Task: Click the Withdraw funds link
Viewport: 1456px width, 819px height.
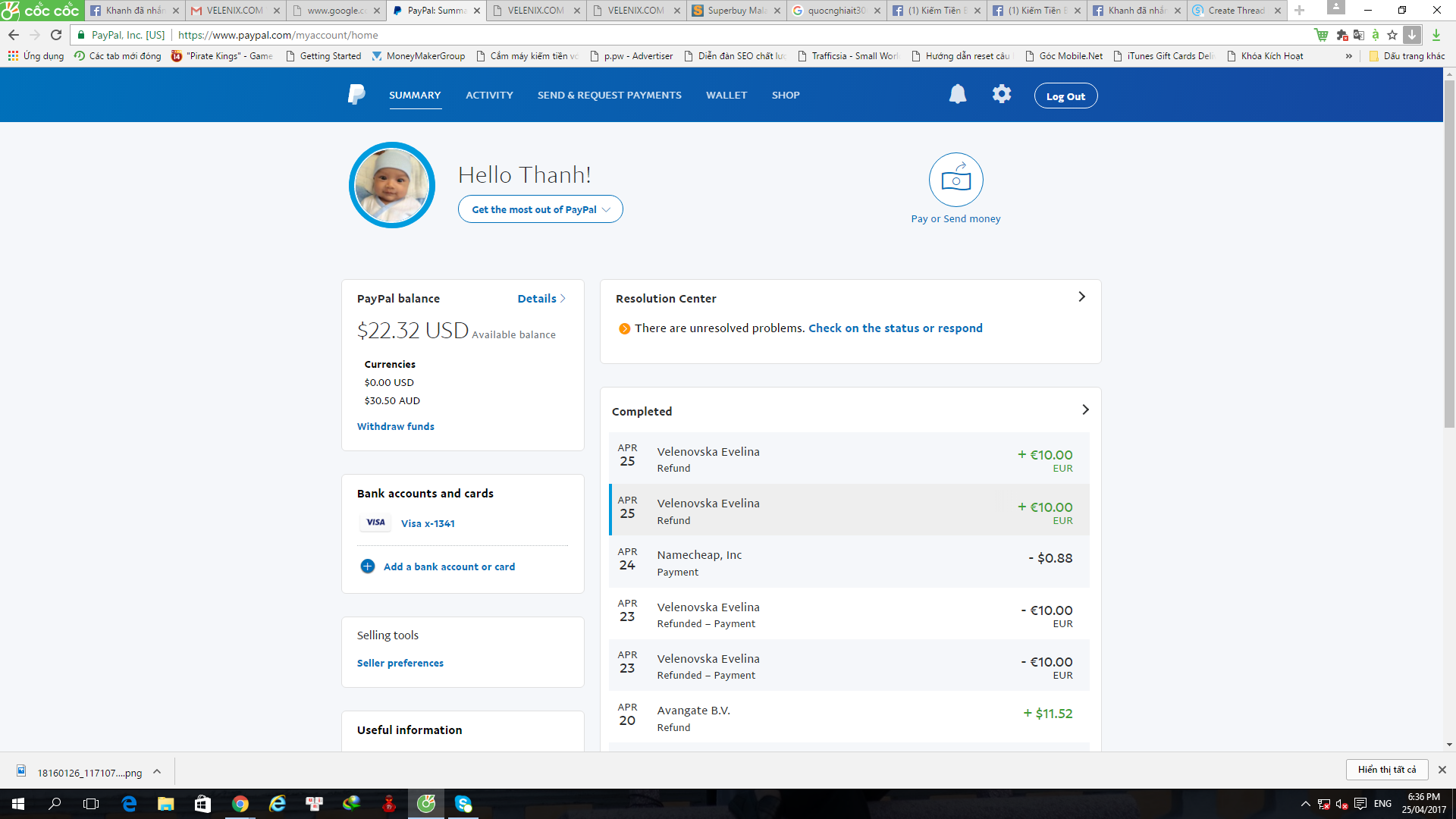Action: [396, 426]
